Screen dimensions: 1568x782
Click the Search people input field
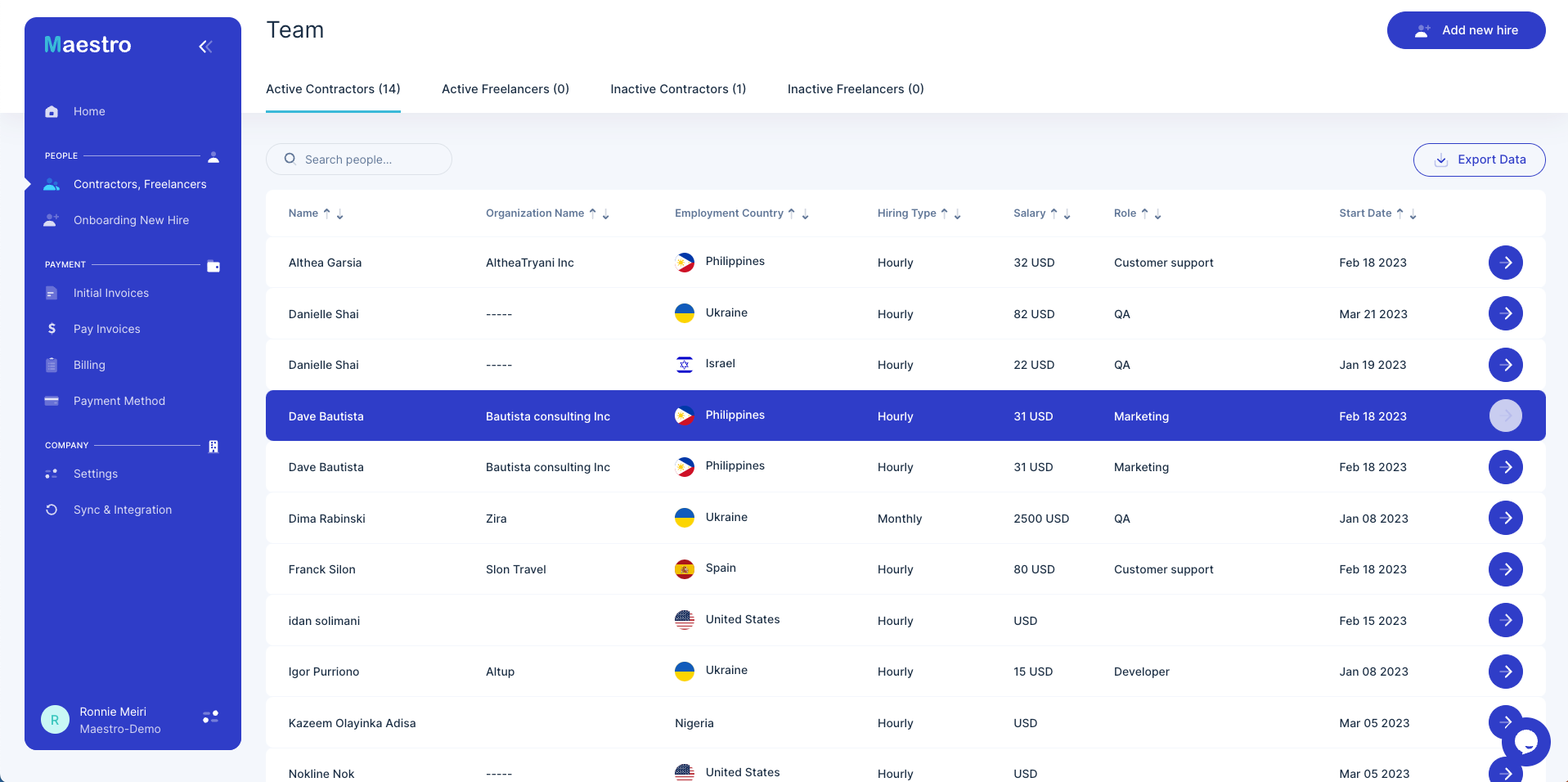pyautogui.click(x=358, y=159)
